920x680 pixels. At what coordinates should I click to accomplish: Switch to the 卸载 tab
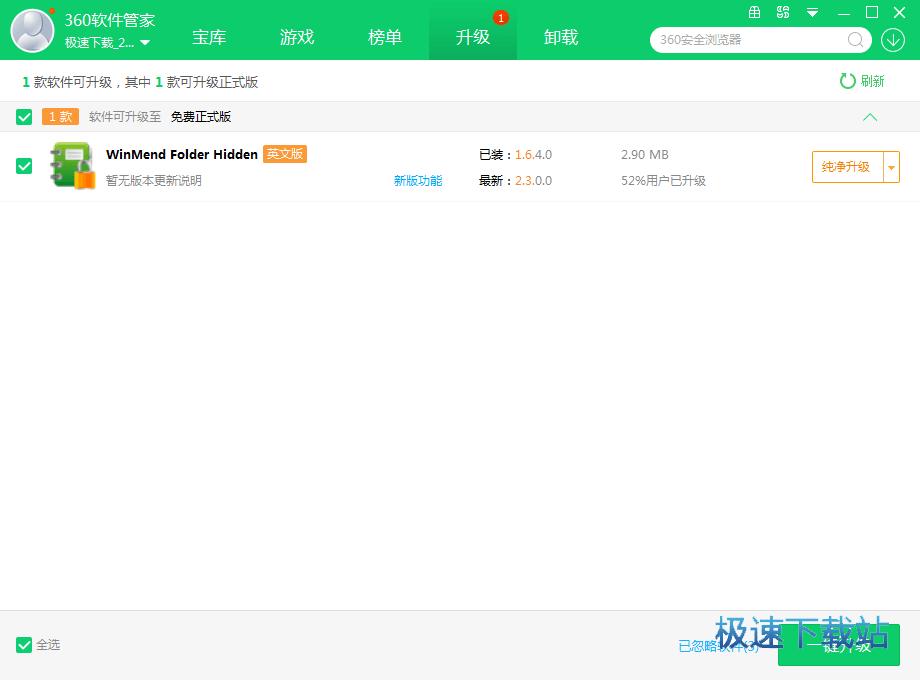click(561, 37)
